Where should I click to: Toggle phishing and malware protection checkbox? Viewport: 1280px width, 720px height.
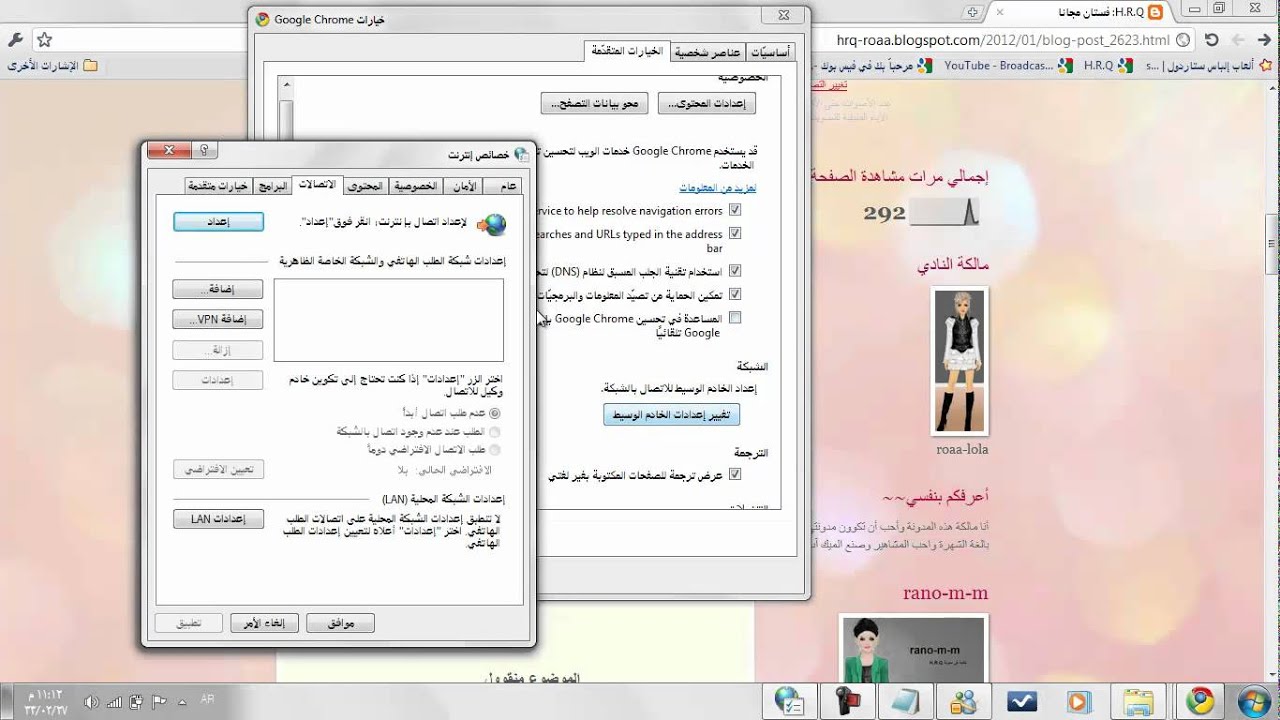735,295
